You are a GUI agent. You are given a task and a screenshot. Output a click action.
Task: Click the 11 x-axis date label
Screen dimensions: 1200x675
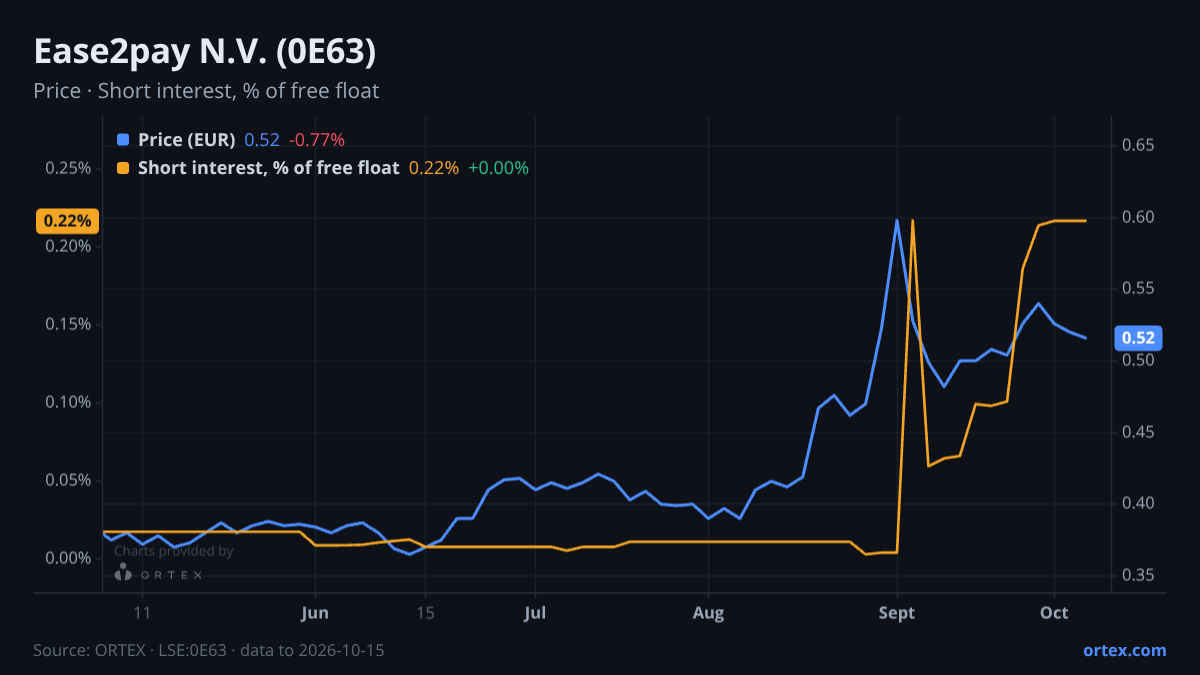[x=142, y=613]
